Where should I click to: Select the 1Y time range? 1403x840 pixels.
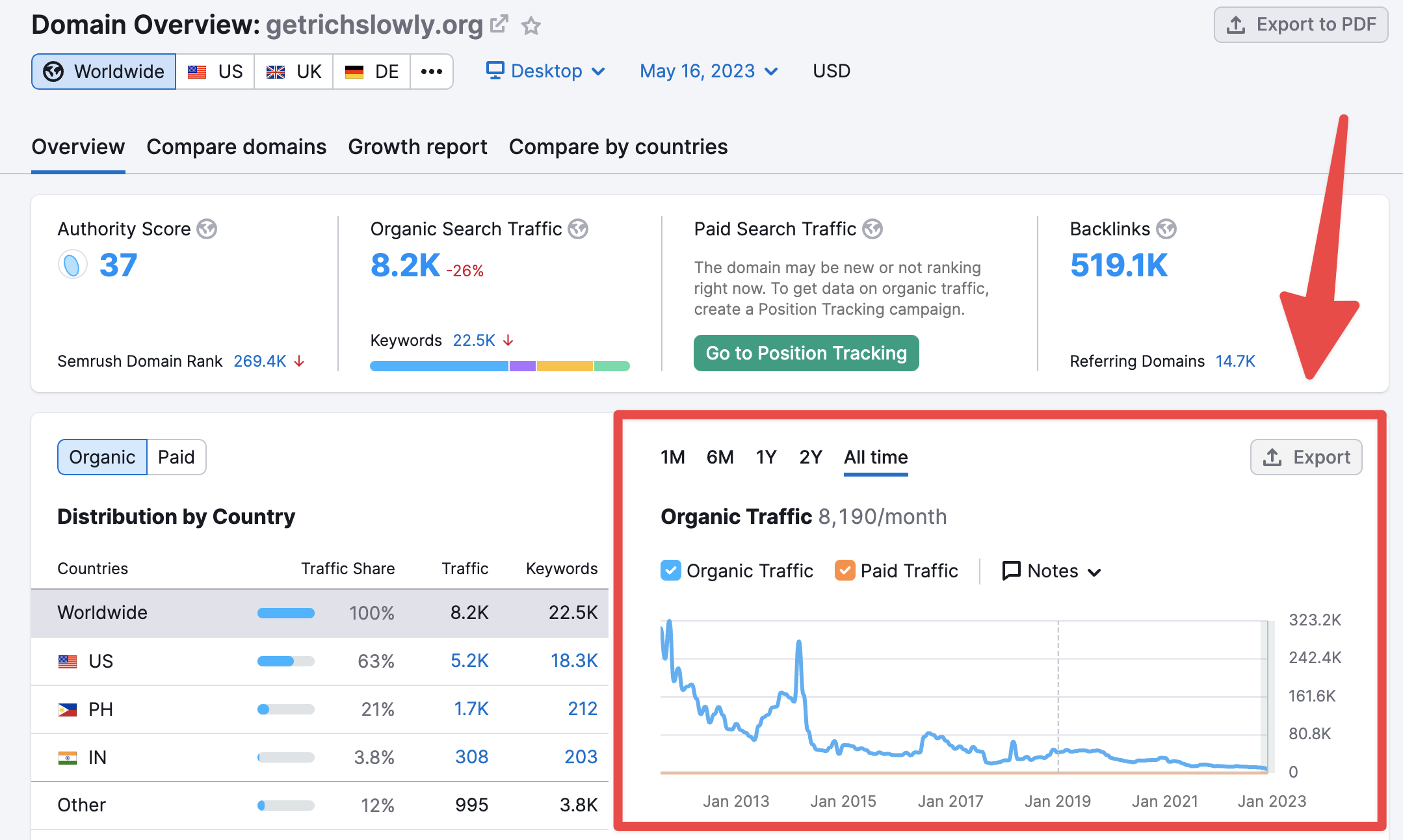pyautogui.click(x=767, y=457)
